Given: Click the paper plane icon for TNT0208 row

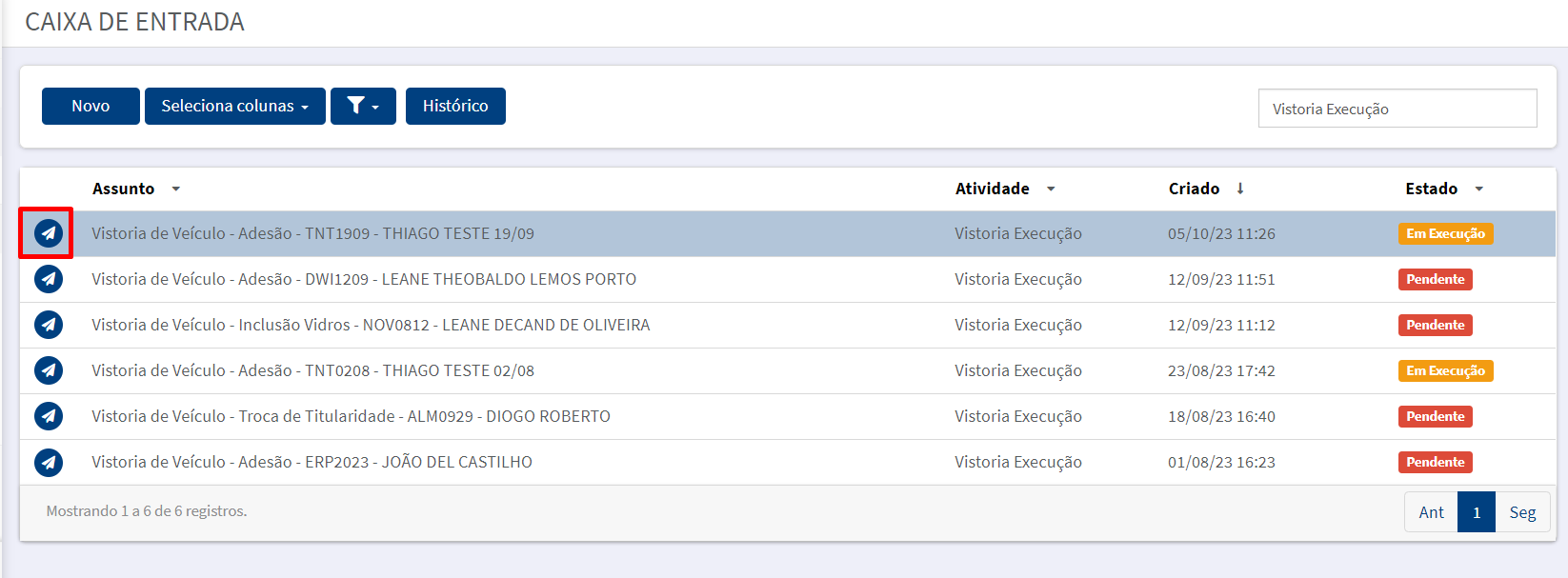Looking at the screenshot, I should [49, 370].
